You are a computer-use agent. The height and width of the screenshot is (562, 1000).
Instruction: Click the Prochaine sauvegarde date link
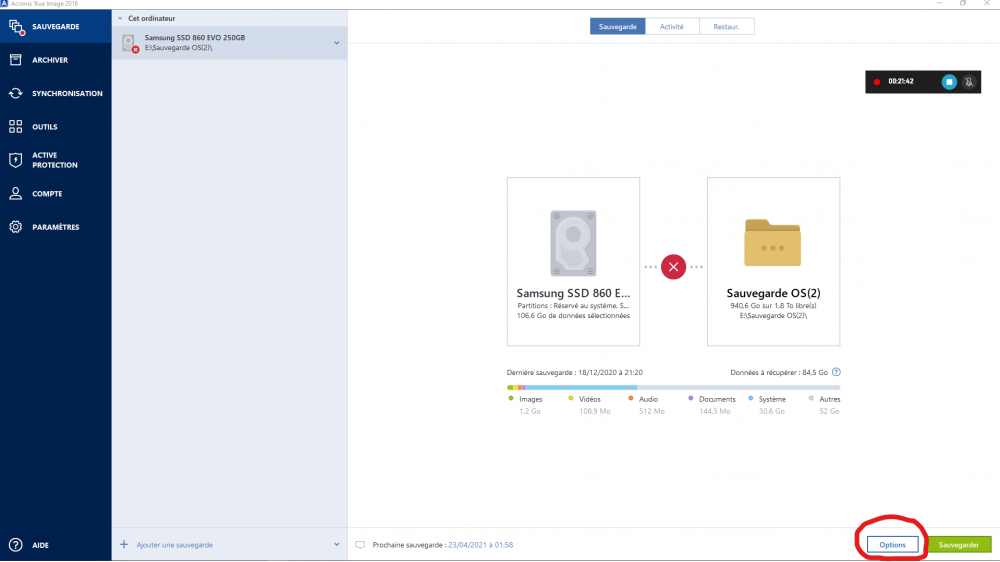tap(480, 545)
